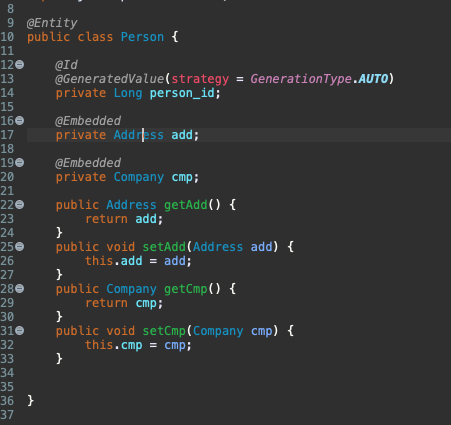Click the @GeneratedValue annotation
The width and height of the screenshot is (451, 425).
click(x=110, y=79)
